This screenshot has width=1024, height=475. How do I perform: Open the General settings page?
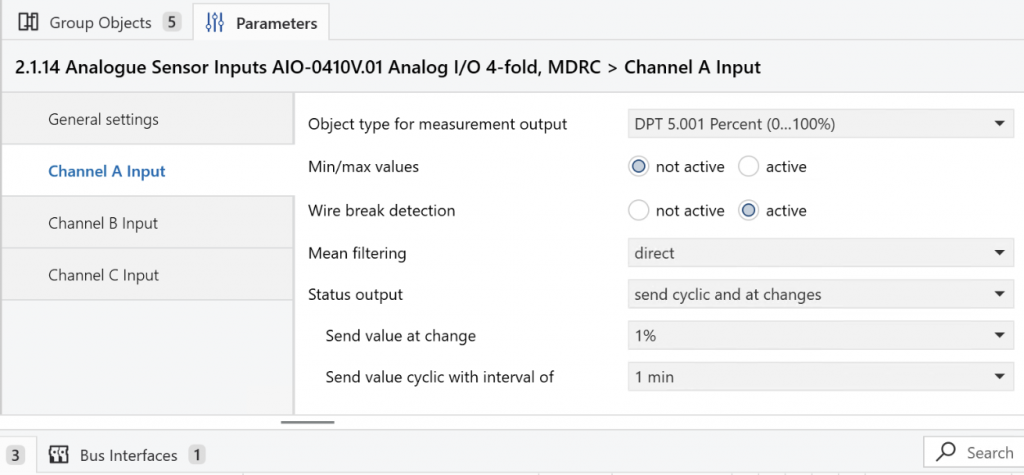pyautogui.click(x=104, y=120)
